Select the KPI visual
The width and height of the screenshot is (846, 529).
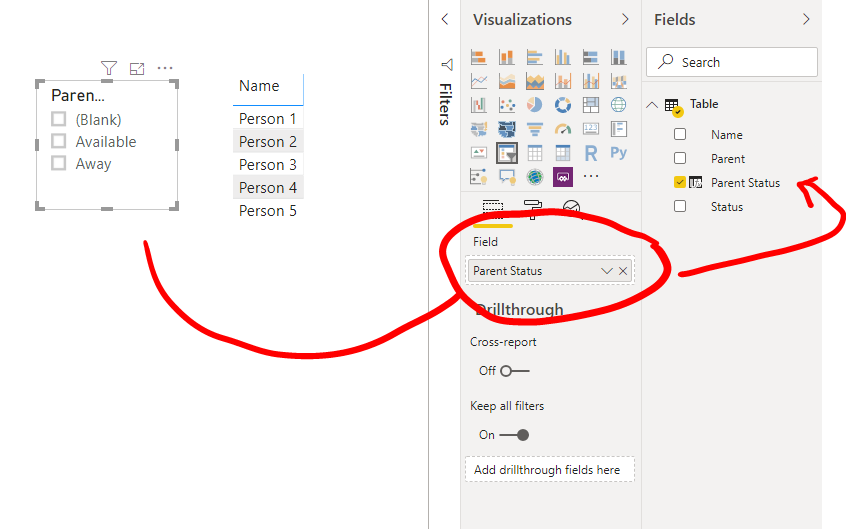click(479, 153)
